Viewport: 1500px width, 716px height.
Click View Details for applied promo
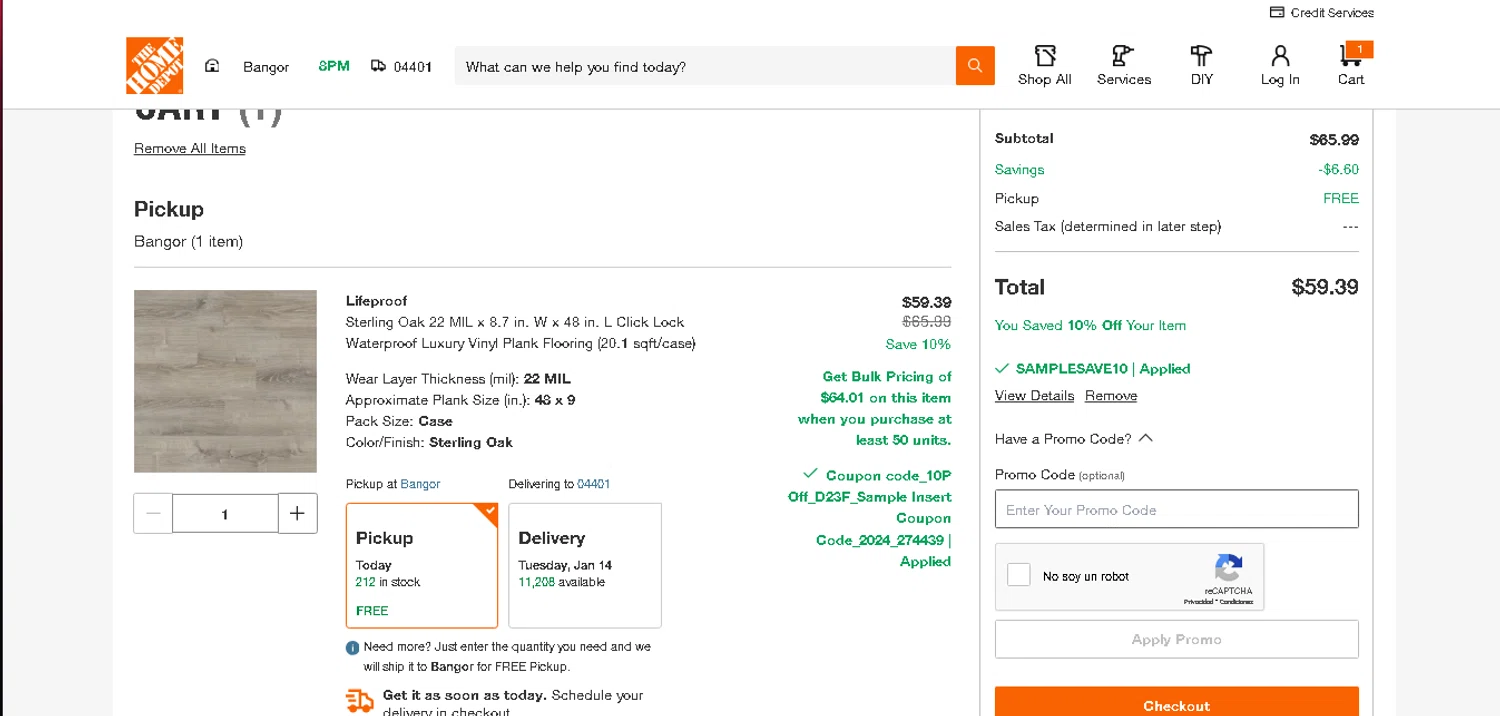pyautogui.click(x=1034, y=396)
